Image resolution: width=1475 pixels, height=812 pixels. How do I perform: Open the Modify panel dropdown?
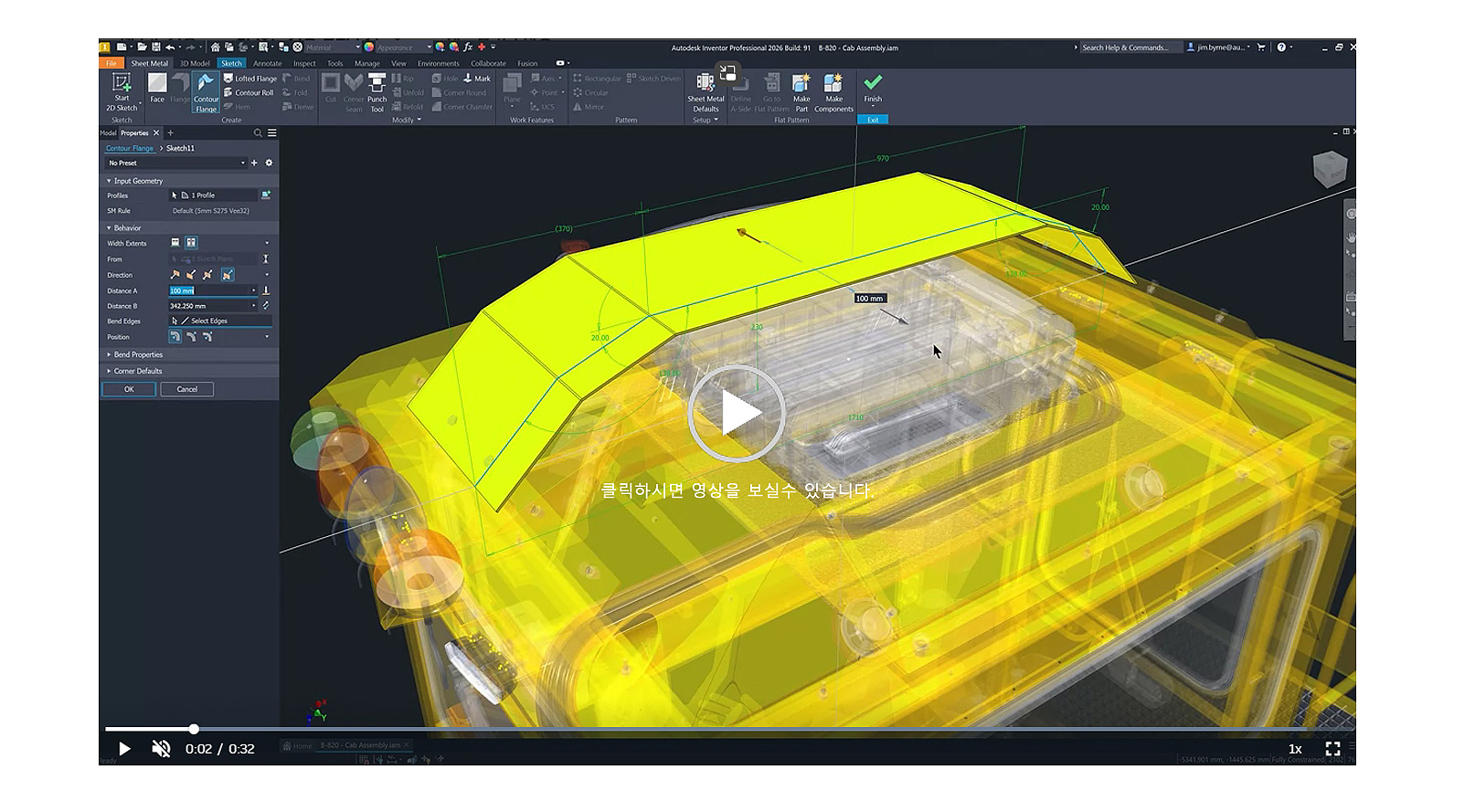(407, 120)
